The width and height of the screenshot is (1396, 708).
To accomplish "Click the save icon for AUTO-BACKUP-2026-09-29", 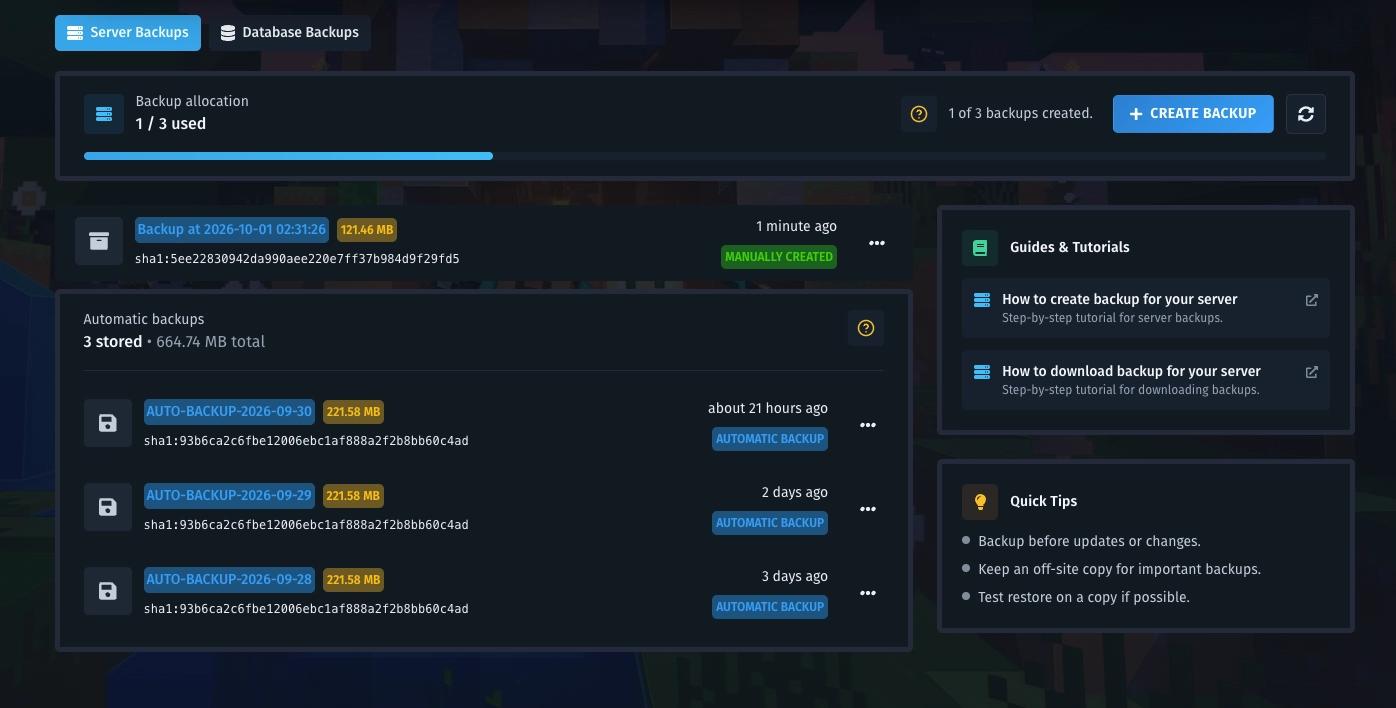I will pos(108,508).
